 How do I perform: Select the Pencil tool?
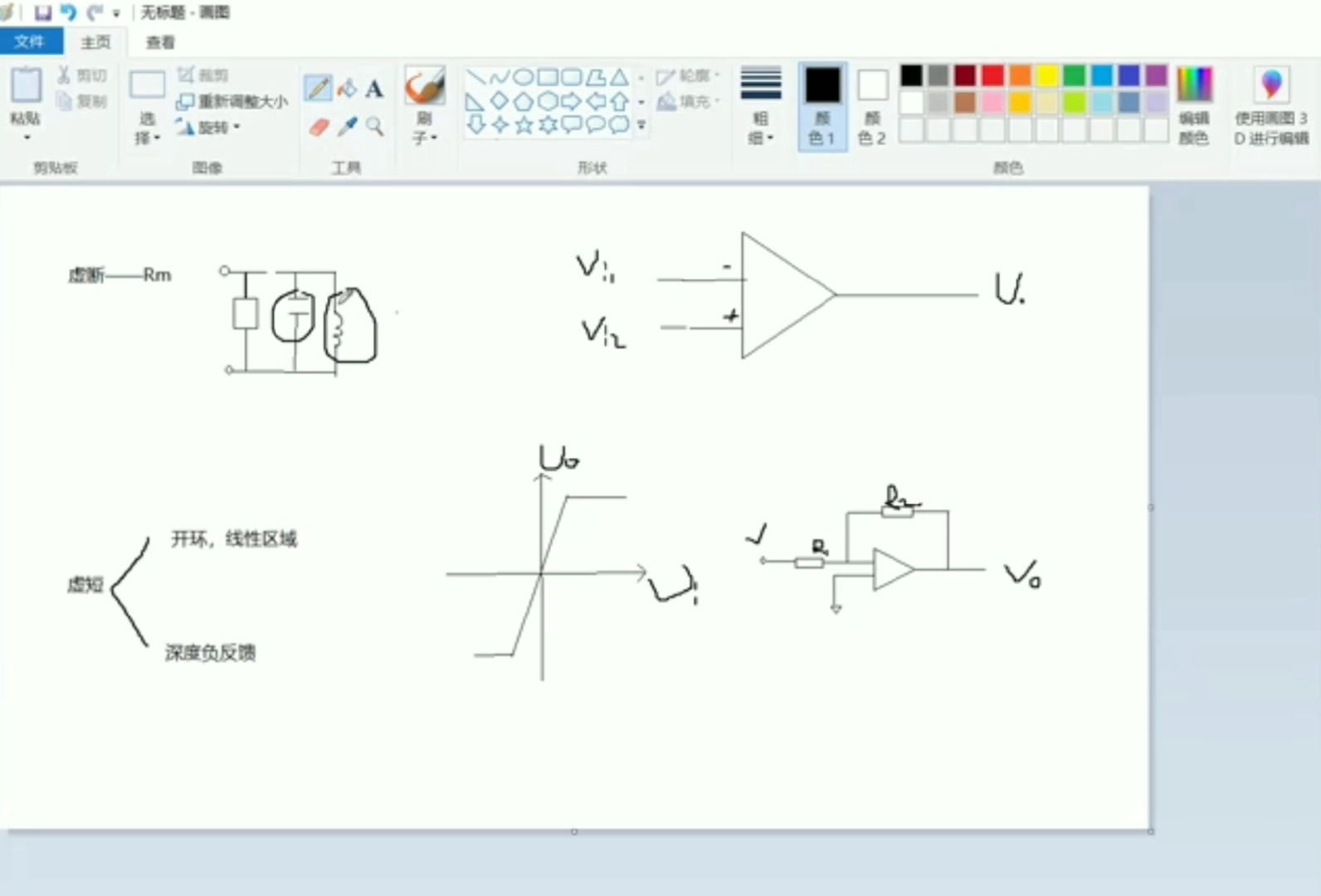(x=318, y=88)
